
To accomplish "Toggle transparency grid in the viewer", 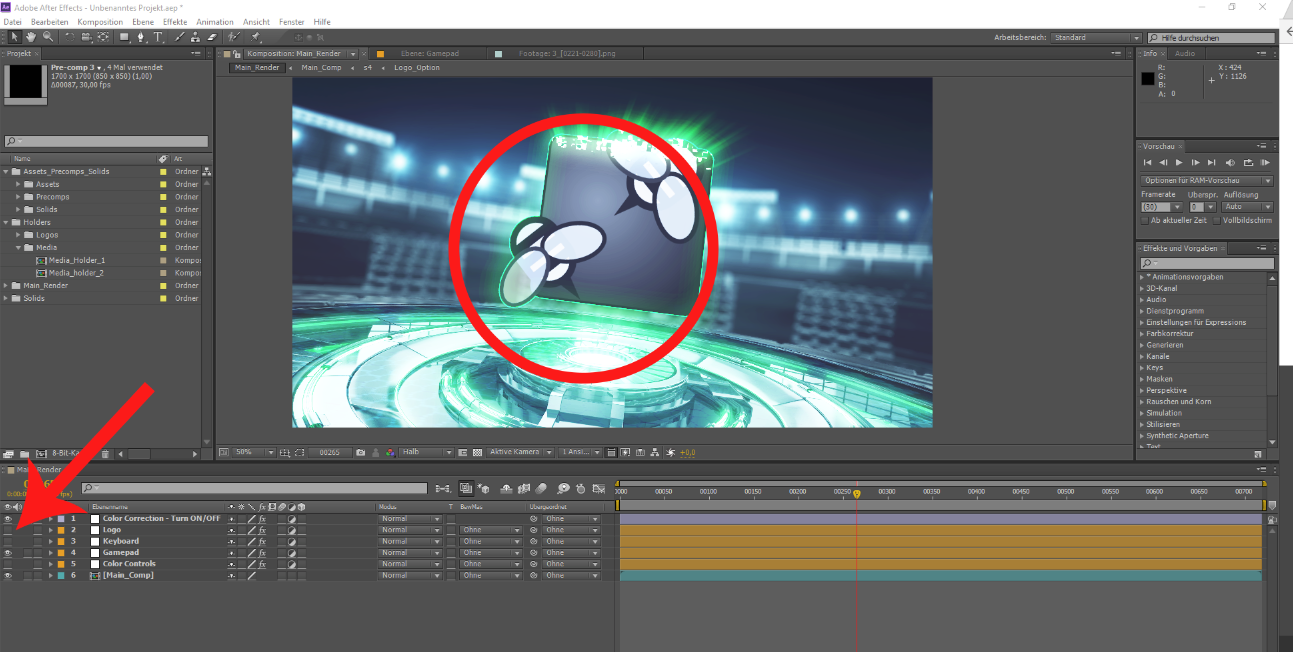I will [x=478, y=452].
